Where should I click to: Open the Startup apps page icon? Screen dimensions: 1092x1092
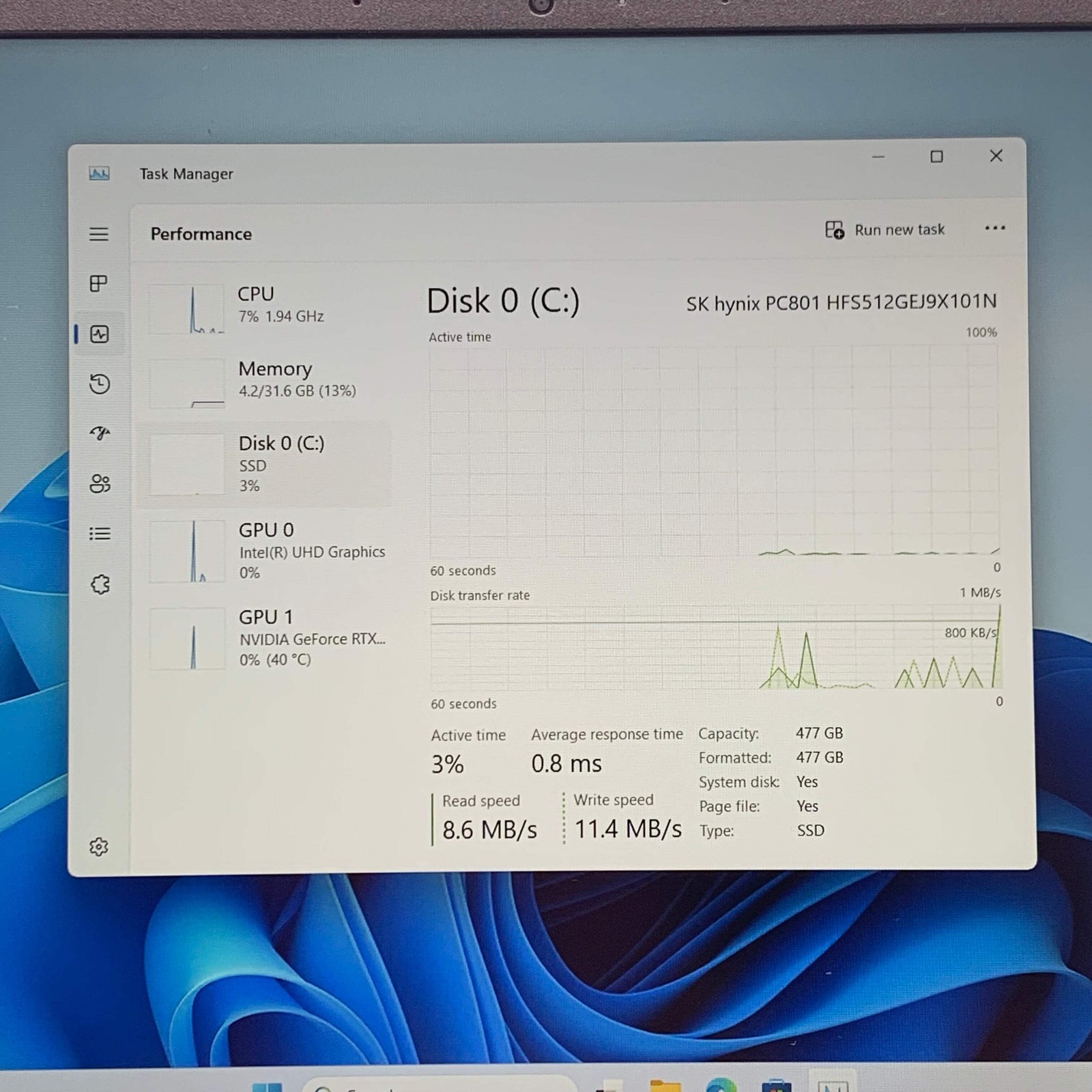100,433
